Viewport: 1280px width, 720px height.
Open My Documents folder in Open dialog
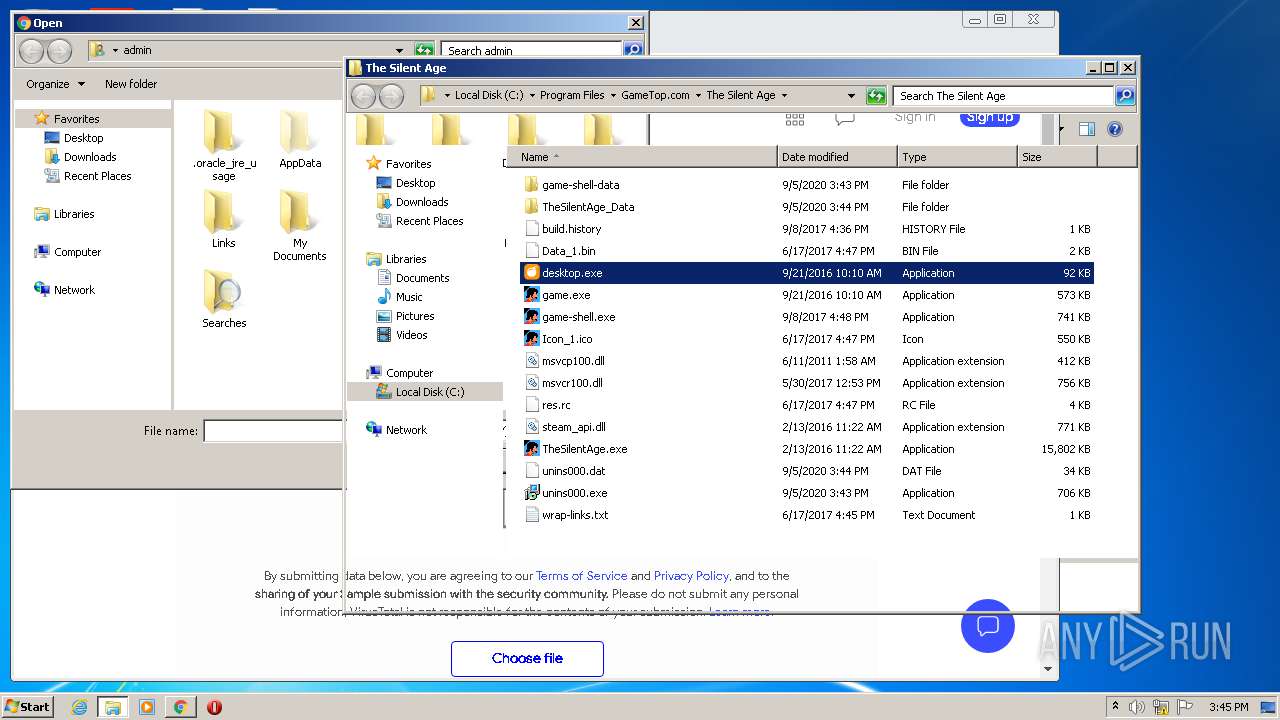(300, 226)
